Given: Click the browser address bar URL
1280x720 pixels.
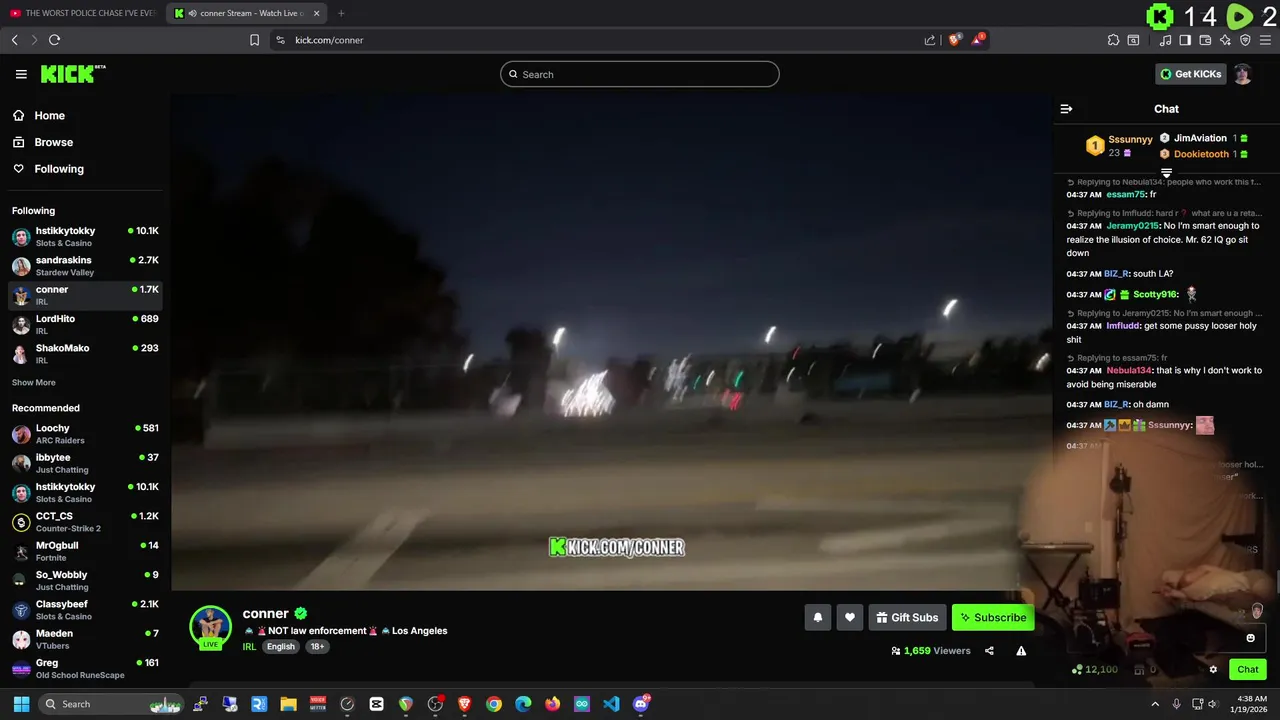Looking at the screenshot, I should point(329,40).
